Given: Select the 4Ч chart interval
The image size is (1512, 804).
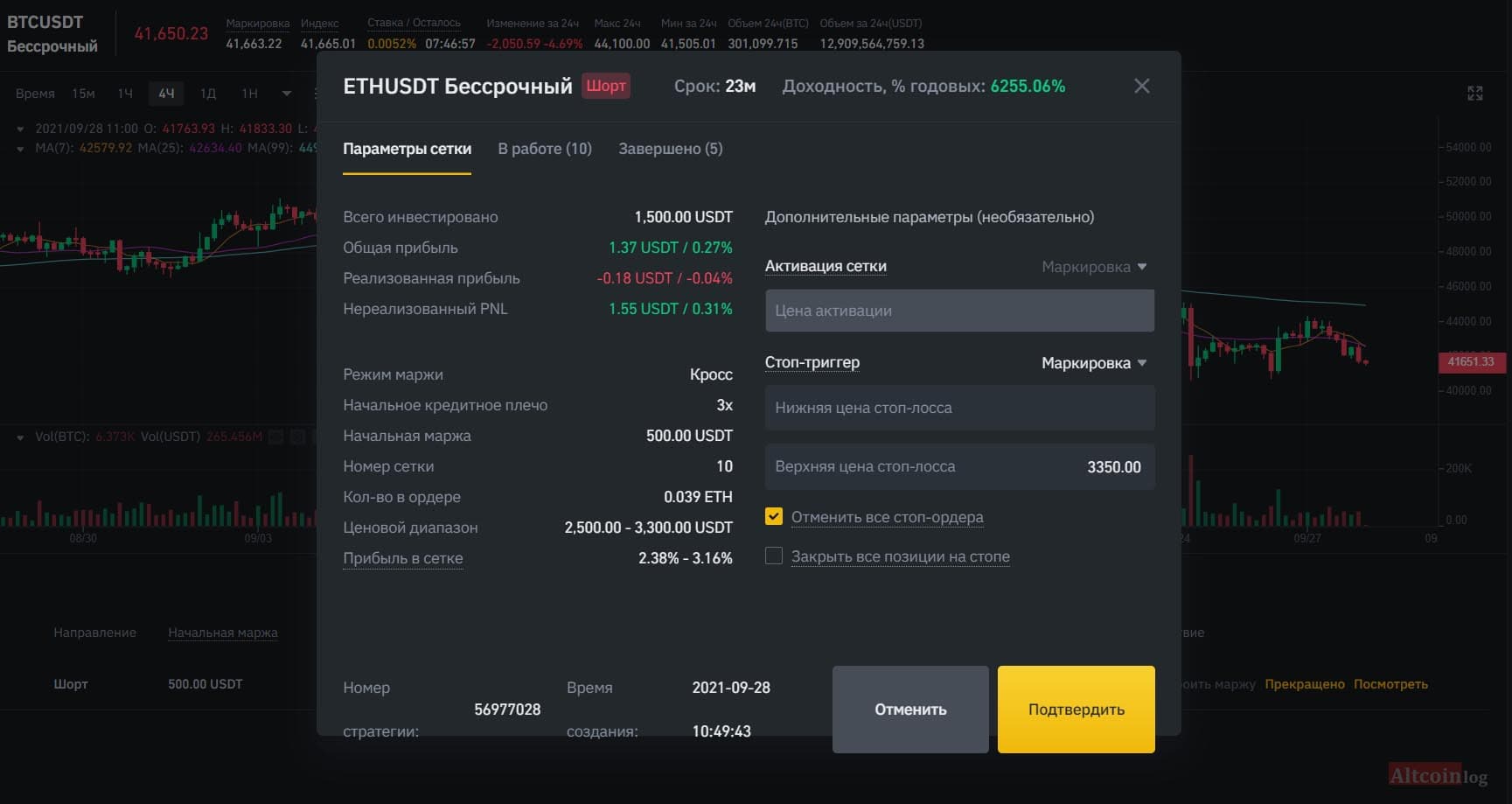Looking at the screenshot, I should tap(166, 94).
